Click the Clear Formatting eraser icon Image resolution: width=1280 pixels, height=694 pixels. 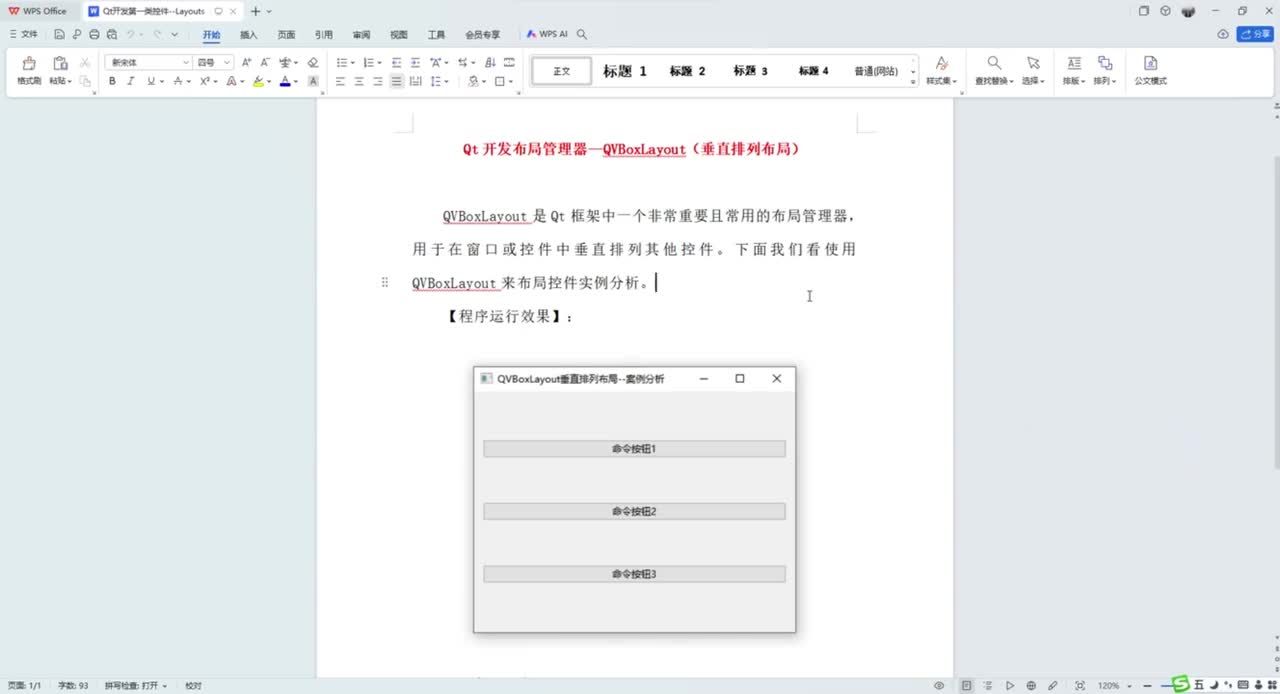[x=313, y=62]
